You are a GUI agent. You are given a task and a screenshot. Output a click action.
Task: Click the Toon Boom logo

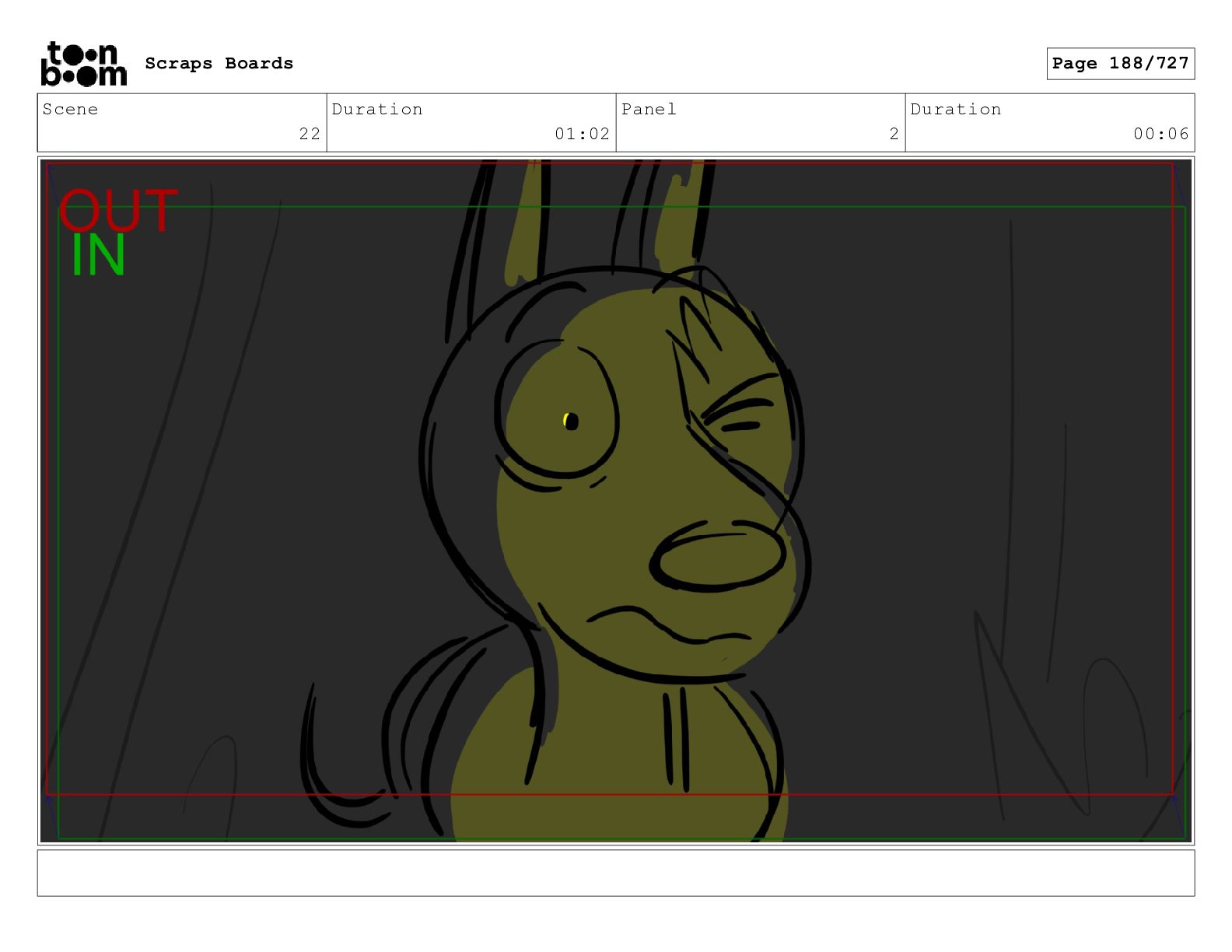click(x=83, y=63)
